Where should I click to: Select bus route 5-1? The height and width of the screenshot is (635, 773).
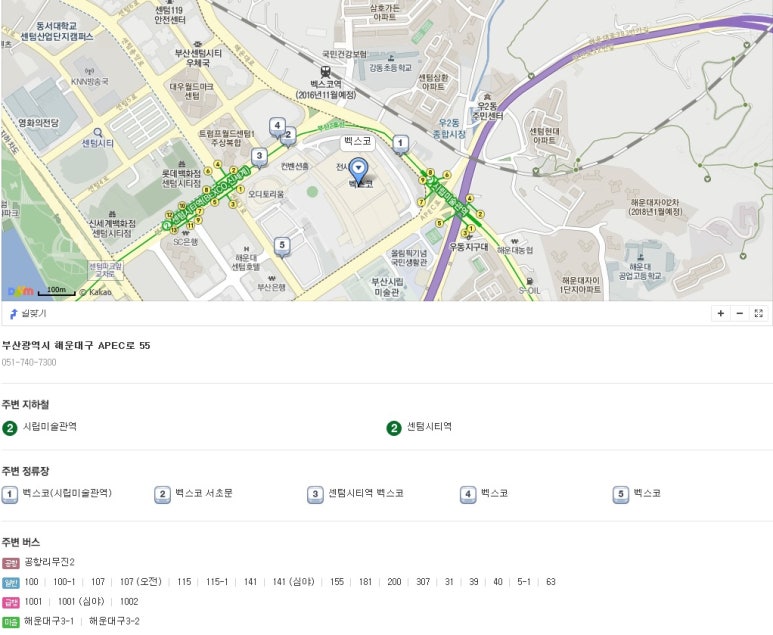pos(524,582)
